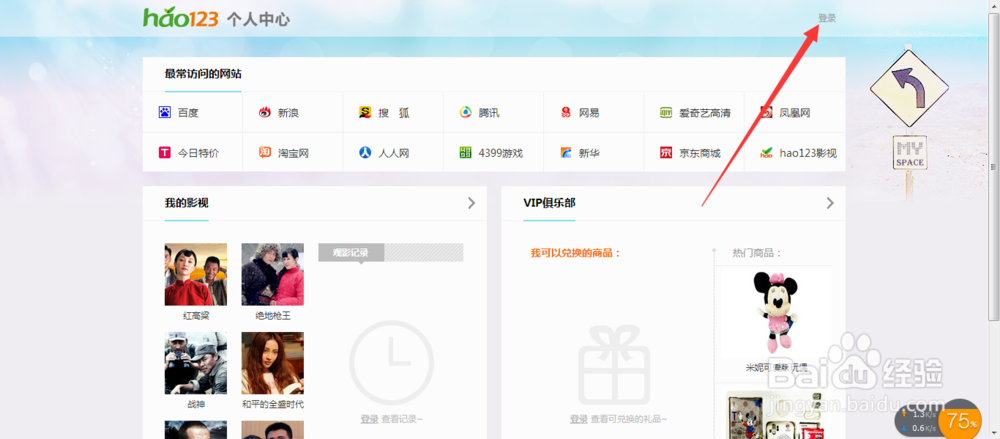Click the left-turn road sign
Image resolution: width=1000 pixels, height=439 pixels.
(909, 88)
